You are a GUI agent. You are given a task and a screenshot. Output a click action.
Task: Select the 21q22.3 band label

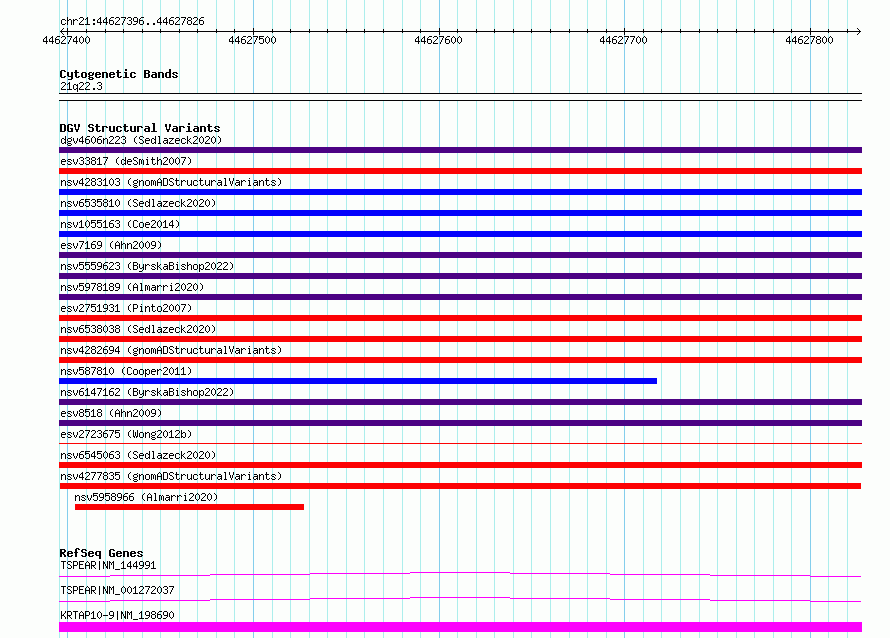[x=81, y=86]
